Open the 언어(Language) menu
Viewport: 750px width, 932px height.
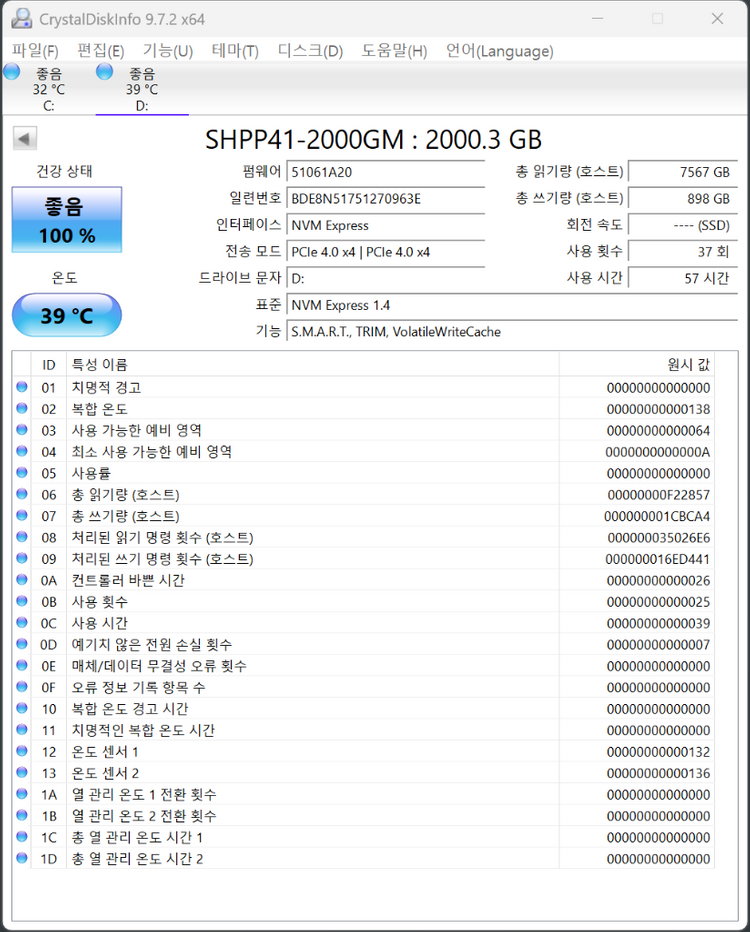499,51
